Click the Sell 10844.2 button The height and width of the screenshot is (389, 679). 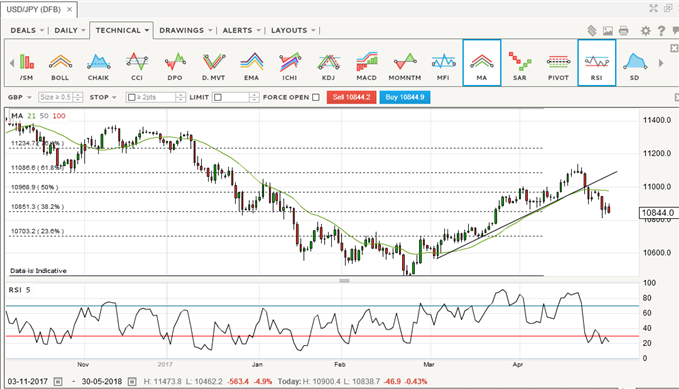352,97
